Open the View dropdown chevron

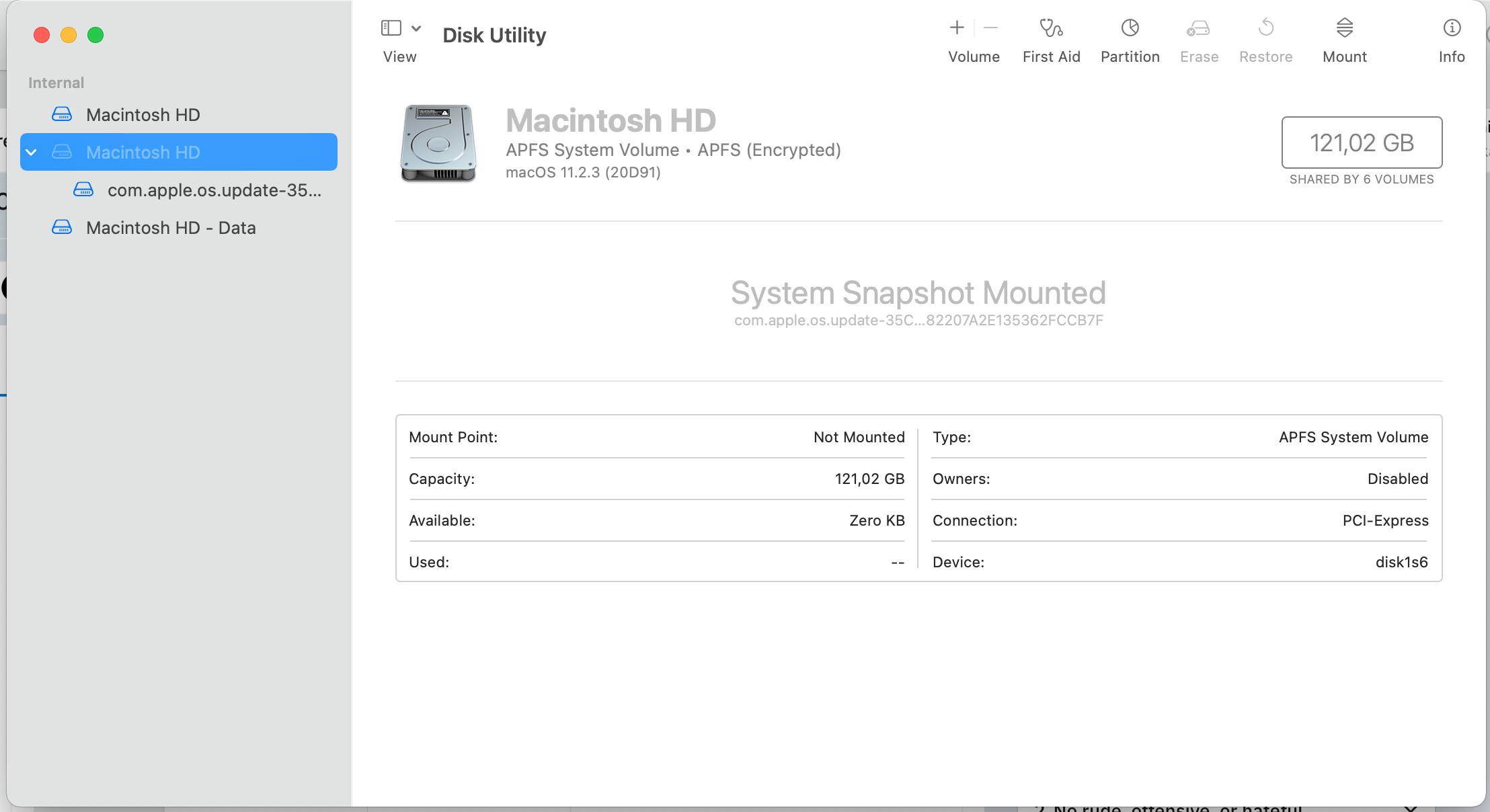click(x=416, y=28)
